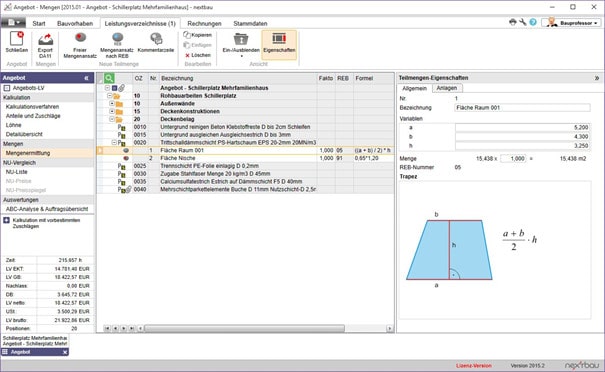Image resolution: width=605 pixels, height=372 pixels.
Task: Switch to the Bauvorhaben tab
Action: [x=75, y=24]
